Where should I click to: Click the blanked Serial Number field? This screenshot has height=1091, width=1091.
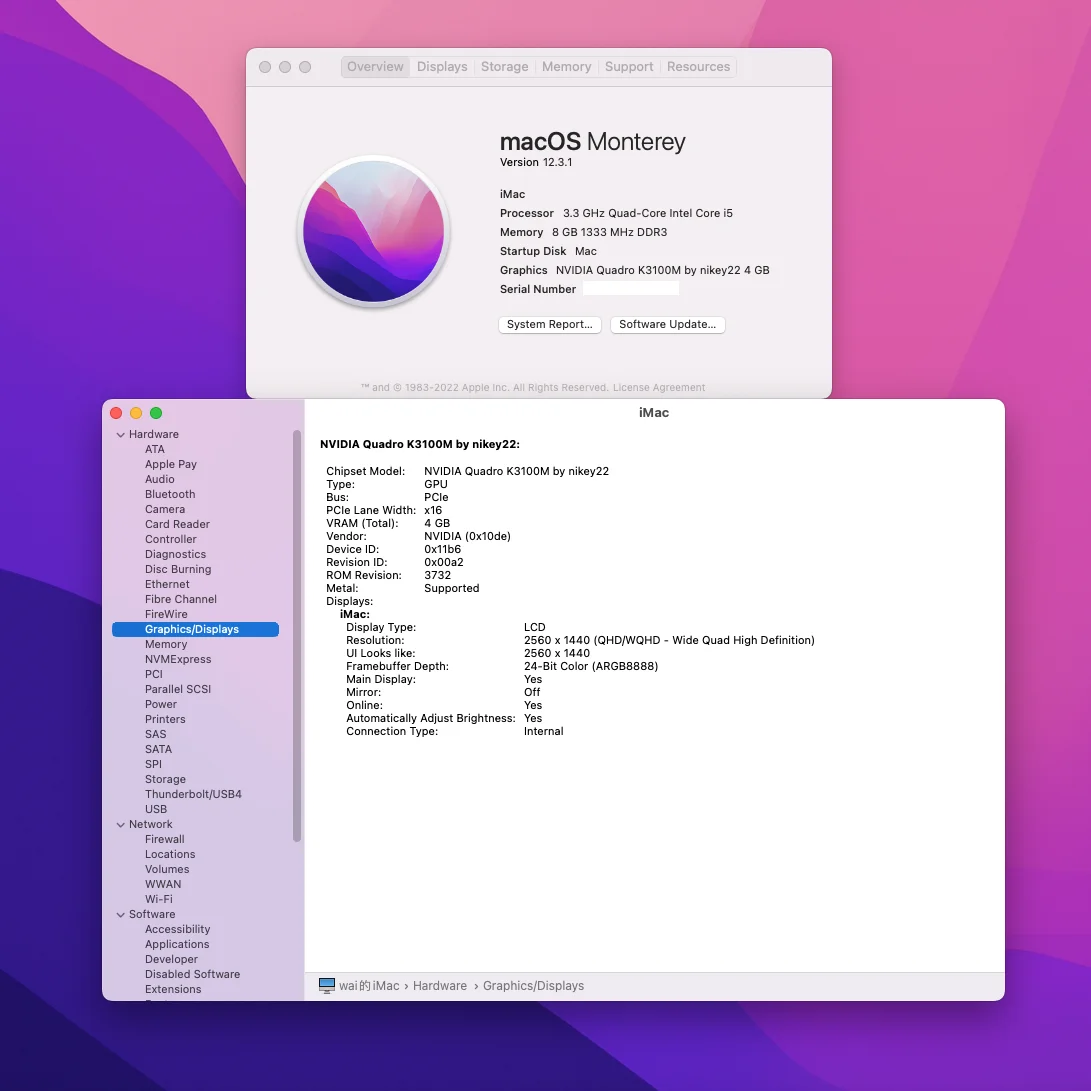(x=630, y=289)
